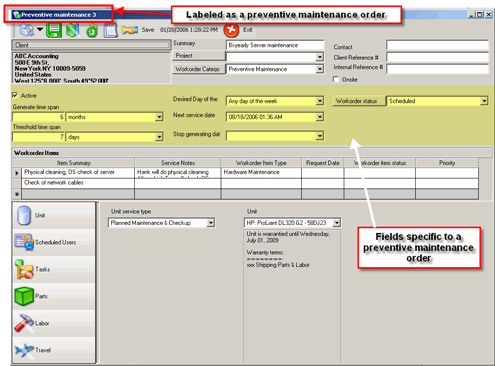Open the Labor panel in the sidebar
This screenshot has width=495, height=366.
tap(54, 323)
